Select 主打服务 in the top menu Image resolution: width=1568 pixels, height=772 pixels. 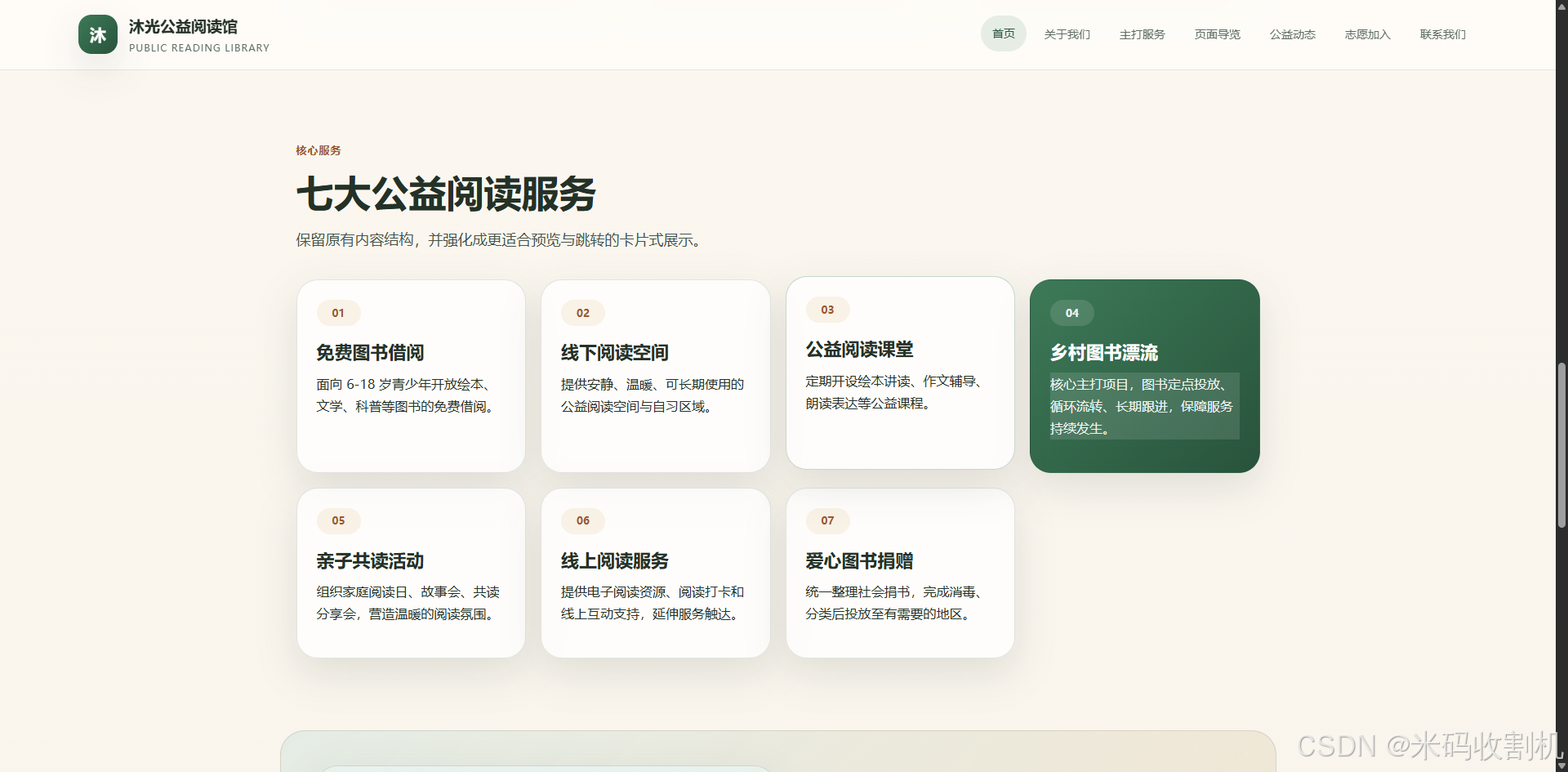pyautogui.click(x=1143, y=34)
